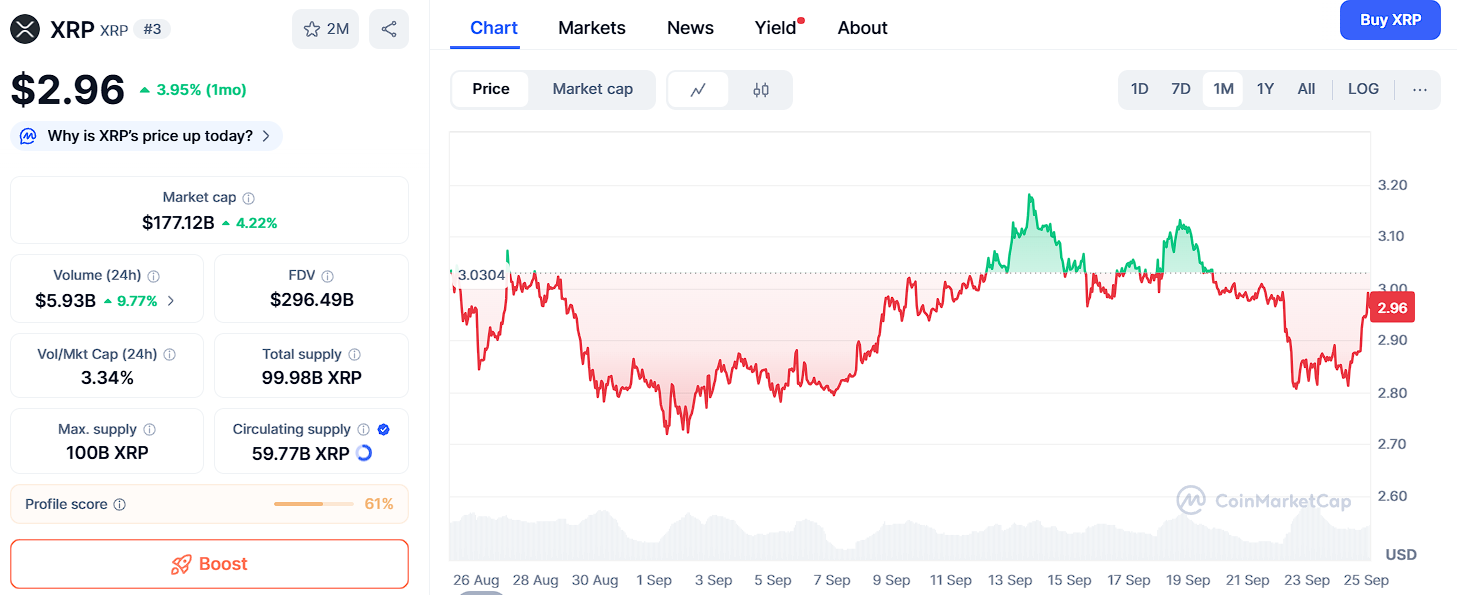Click the $2.96 current price heading

click(68, 90)
